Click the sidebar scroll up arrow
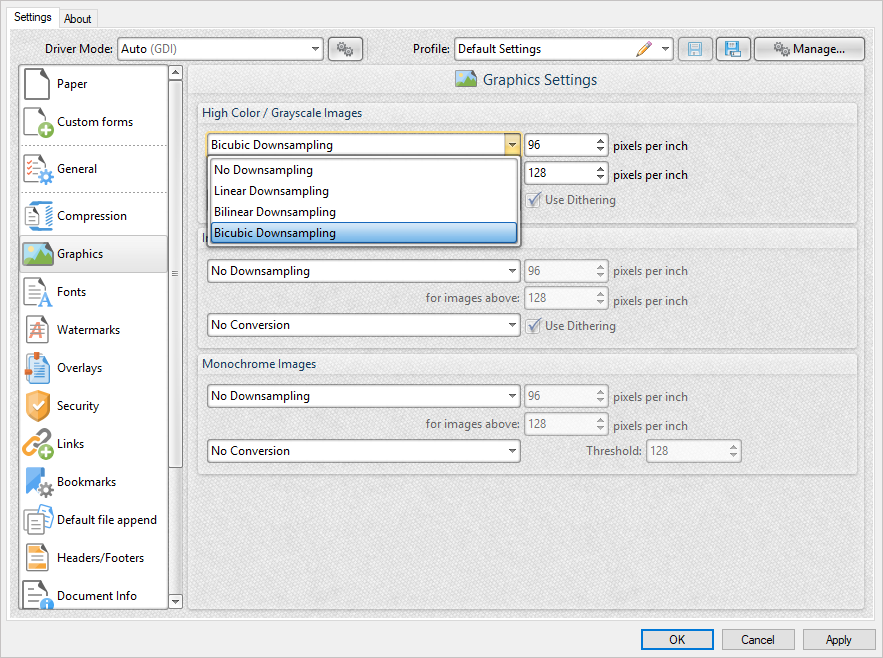 coord(176,72)
